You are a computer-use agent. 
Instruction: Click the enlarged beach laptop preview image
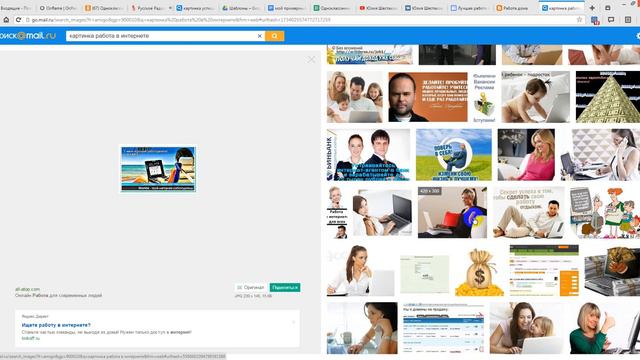pos(158,169)
